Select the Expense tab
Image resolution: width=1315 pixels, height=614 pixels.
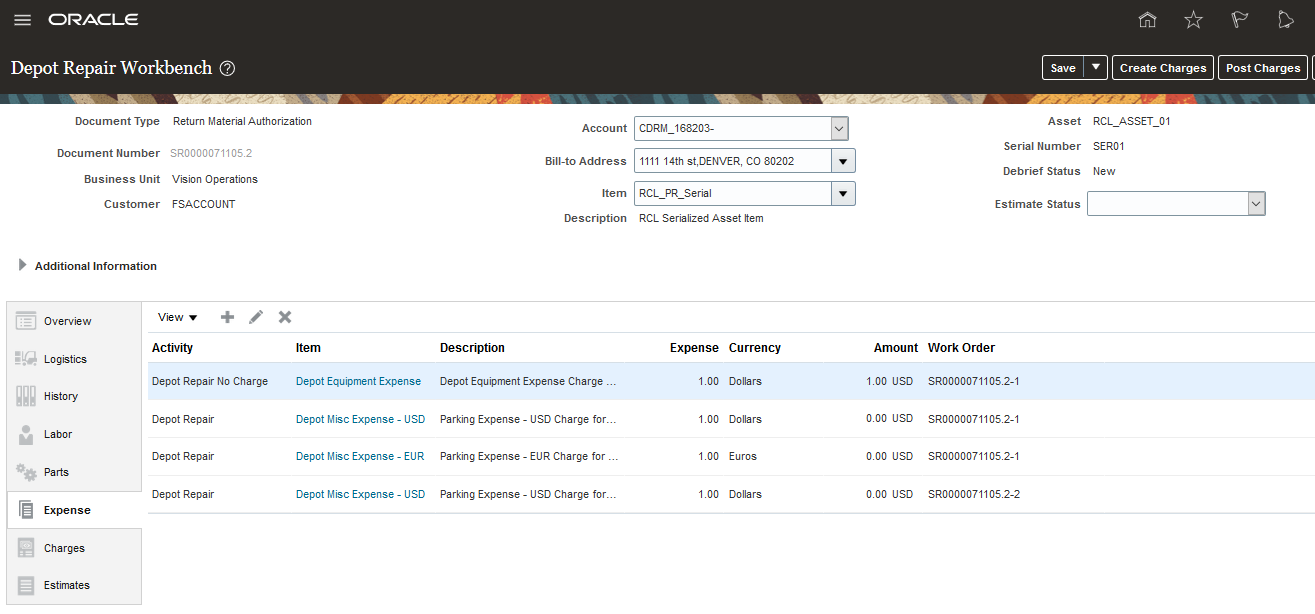tap(74, 510)
